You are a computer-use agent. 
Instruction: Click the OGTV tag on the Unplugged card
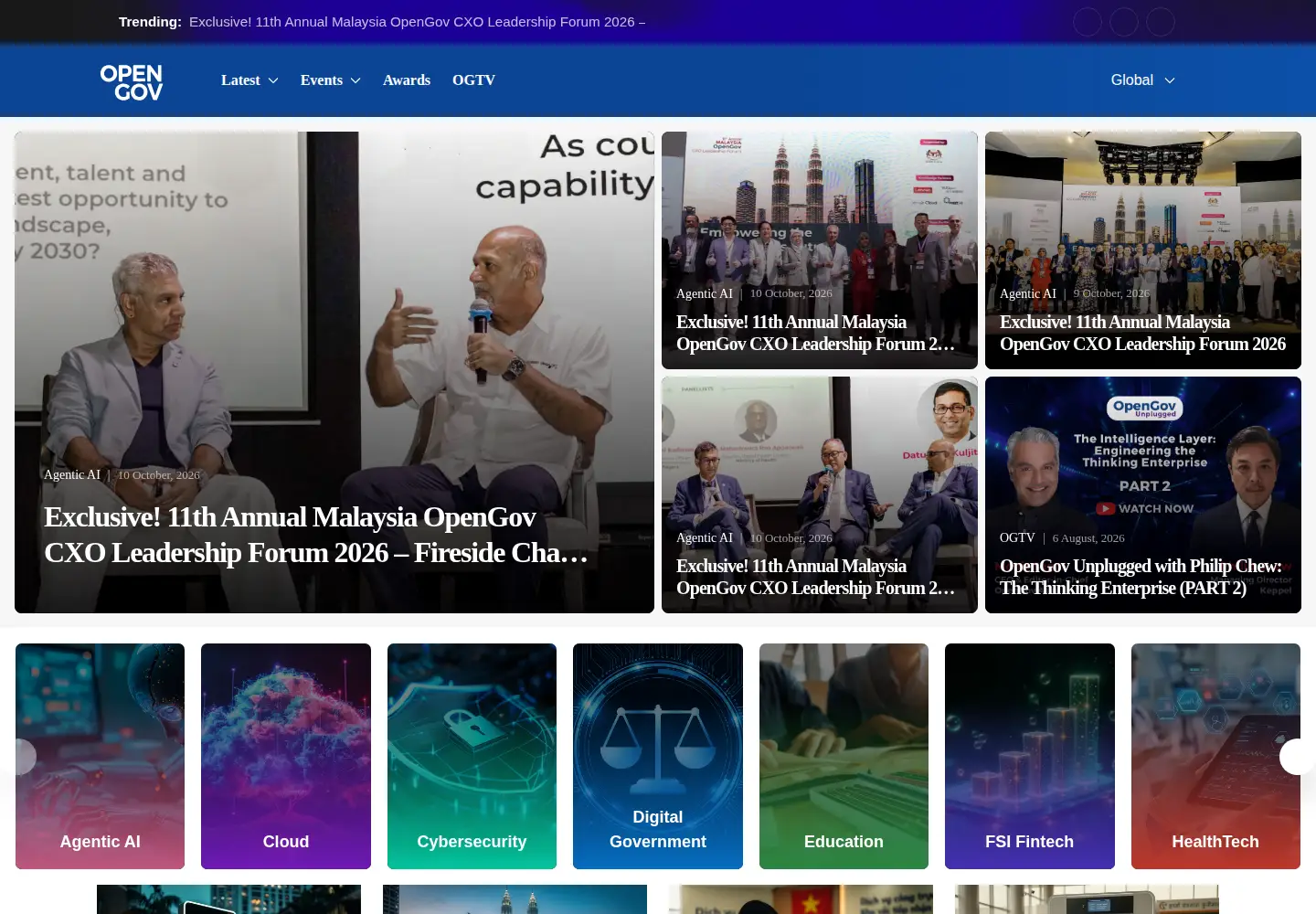[1017, 538]
